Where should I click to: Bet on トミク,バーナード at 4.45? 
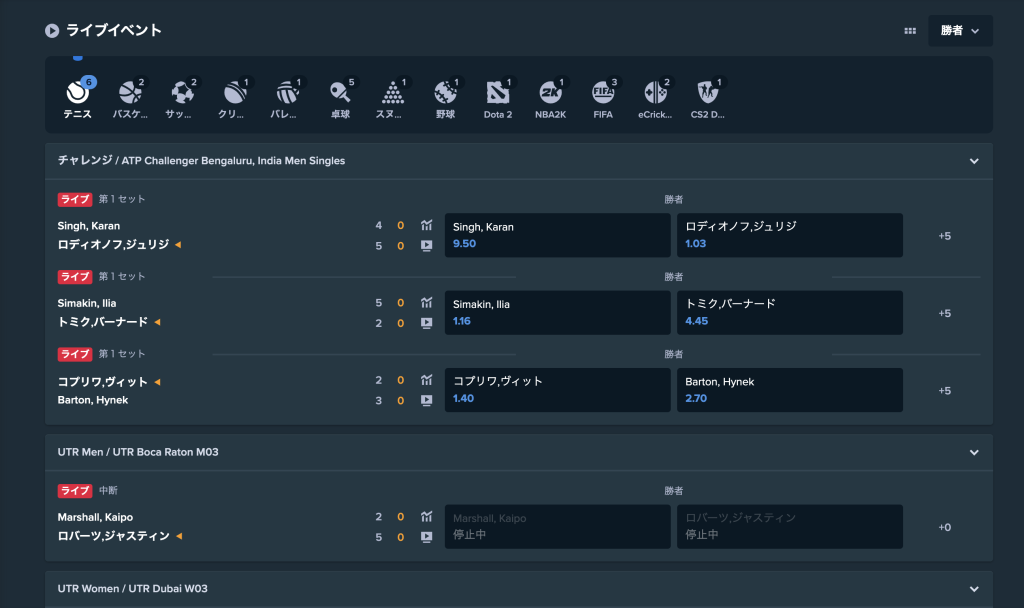click(x=790, y=313)
